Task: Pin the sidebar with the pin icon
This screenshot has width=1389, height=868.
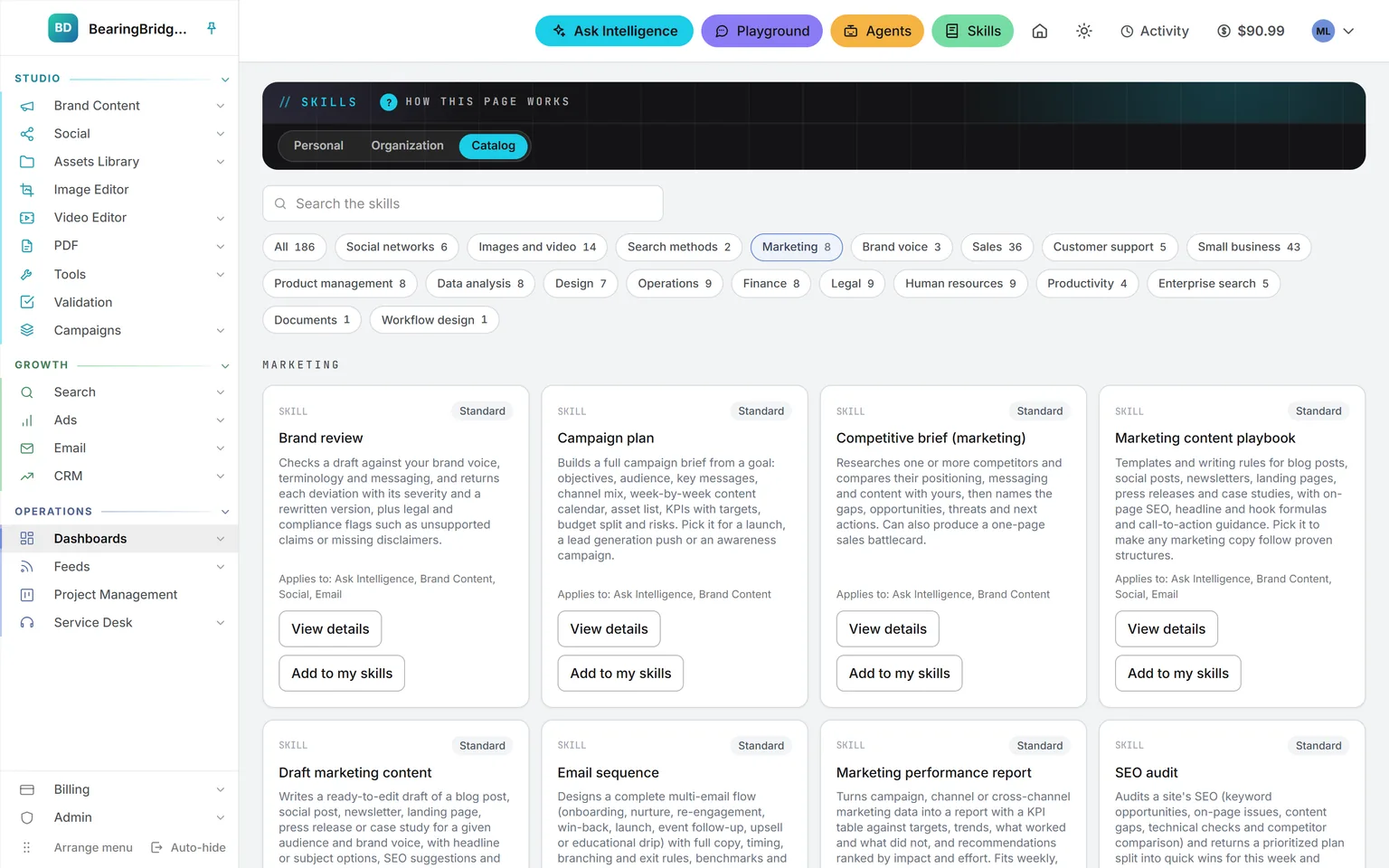Action: coord(212,29)
